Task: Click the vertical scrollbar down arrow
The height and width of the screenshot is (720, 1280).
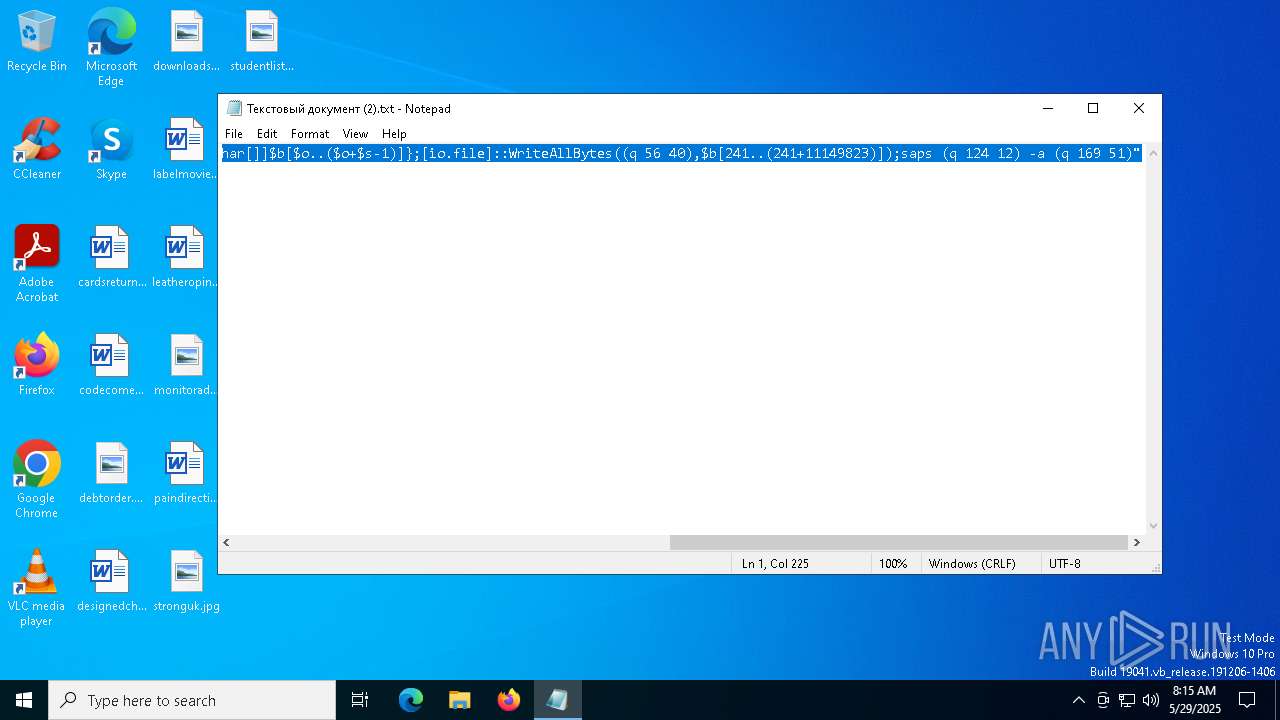Action: [x=1153, y=526]
